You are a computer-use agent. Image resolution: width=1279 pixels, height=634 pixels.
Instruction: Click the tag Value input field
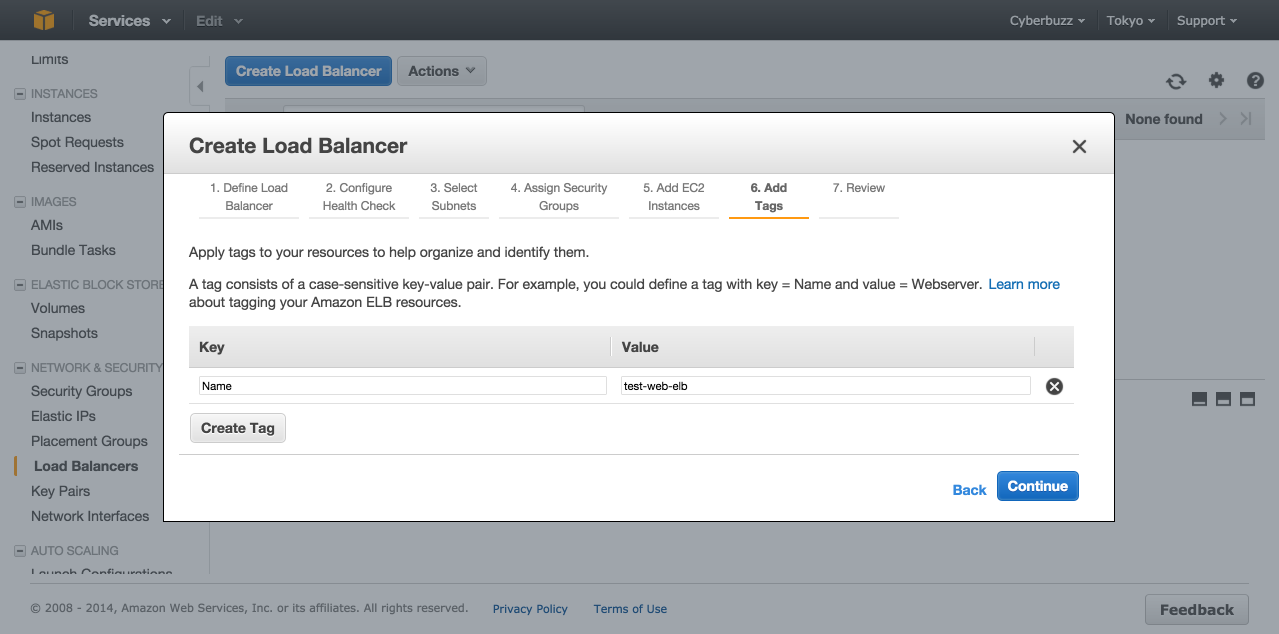(x=825, y=386)
